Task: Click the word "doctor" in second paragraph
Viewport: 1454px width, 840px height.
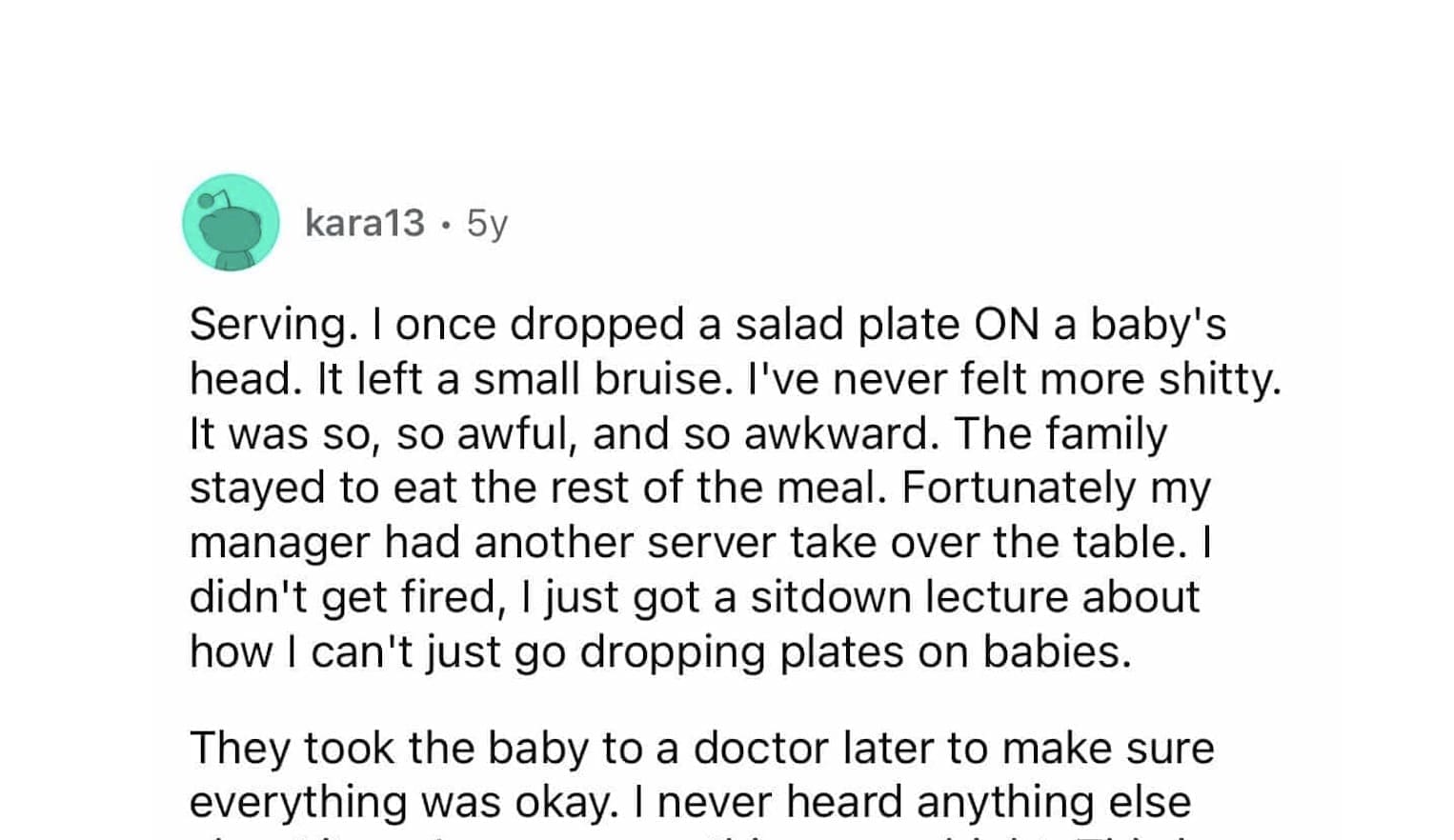Action: coord(761,748)
